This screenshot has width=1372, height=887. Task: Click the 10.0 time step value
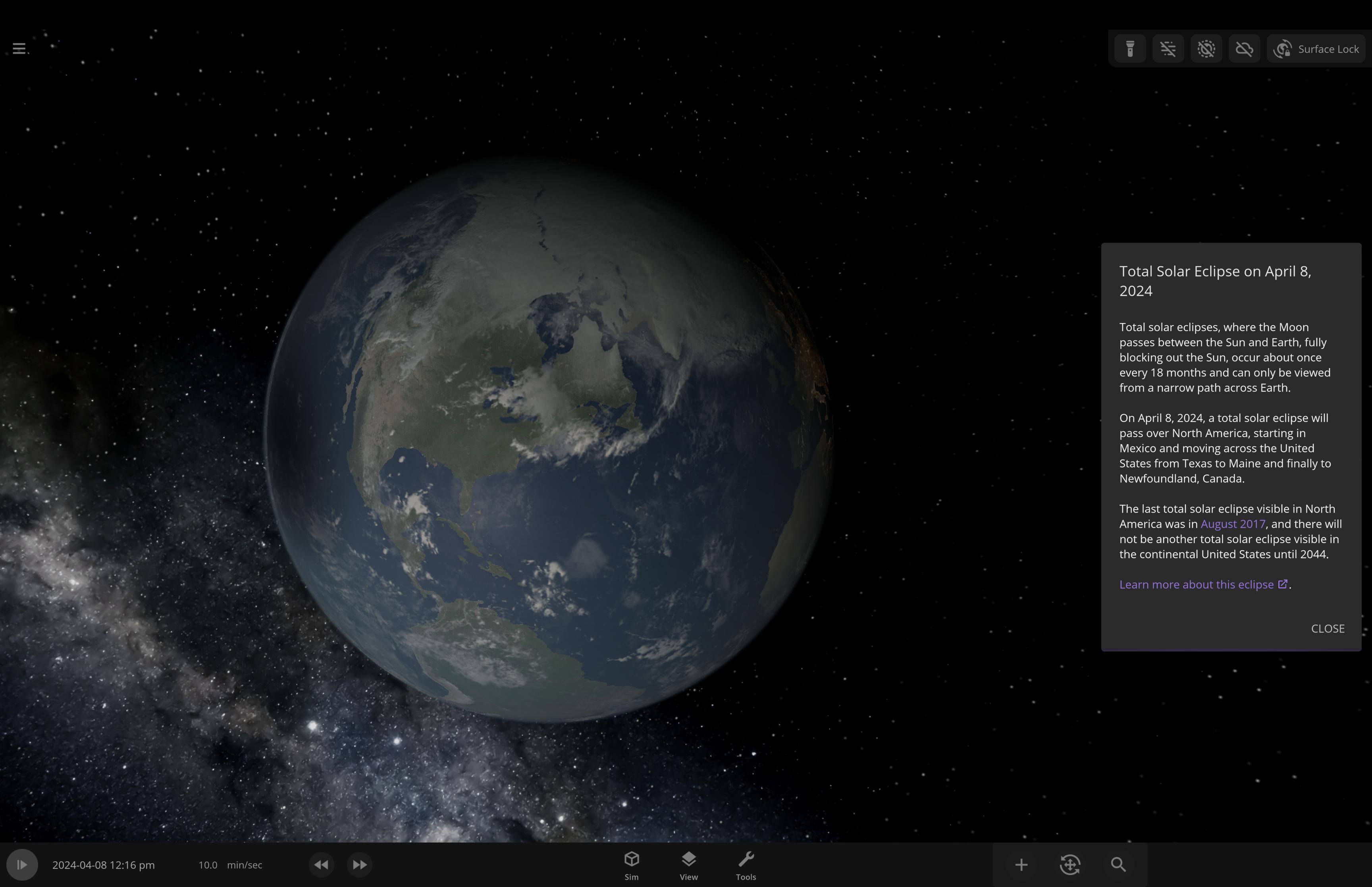pyautogui.click(x=208, y=865)
